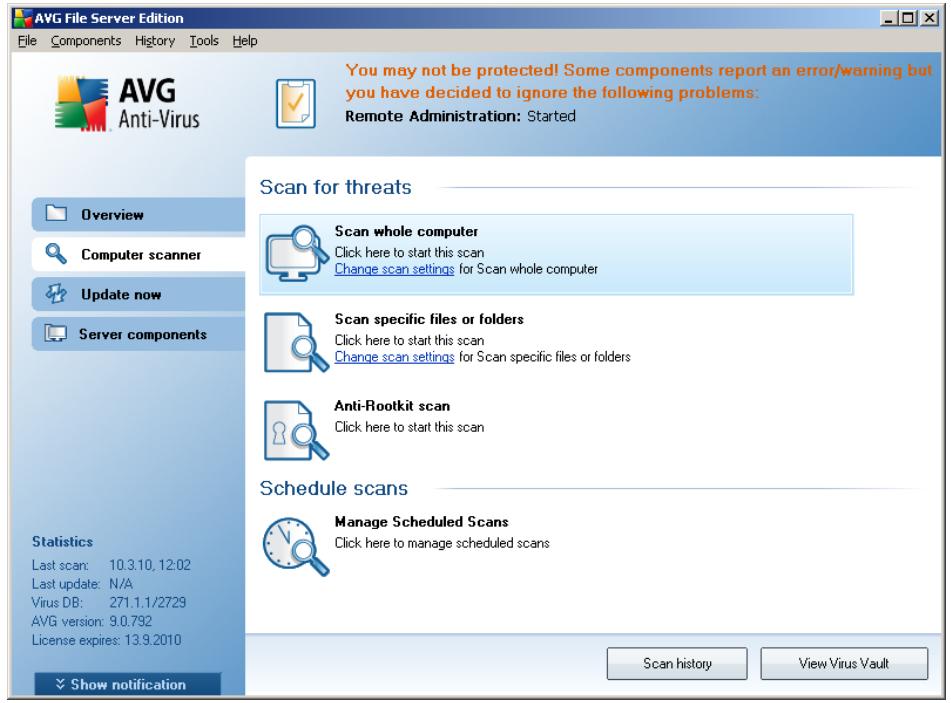The height and width of the screenshot is (703, 951).
Task: Change scan settings for specific files or folders
Action: tap(394, 357)
